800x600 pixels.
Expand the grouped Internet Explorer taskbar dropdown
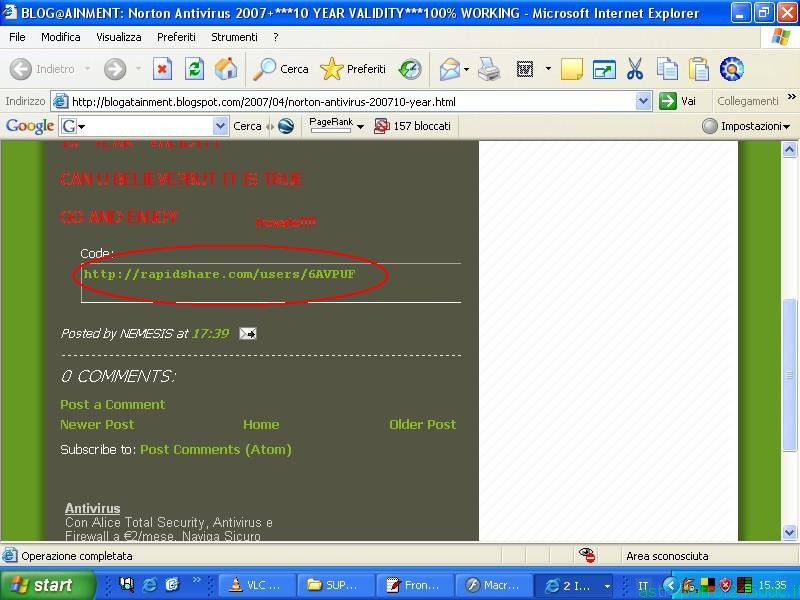[x=607, y=586]
